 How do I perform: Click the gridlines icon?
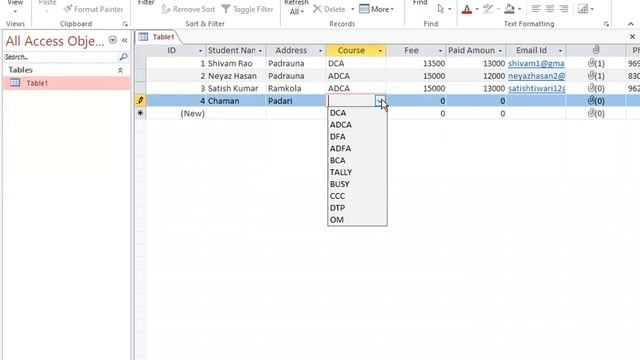[583, 9]
